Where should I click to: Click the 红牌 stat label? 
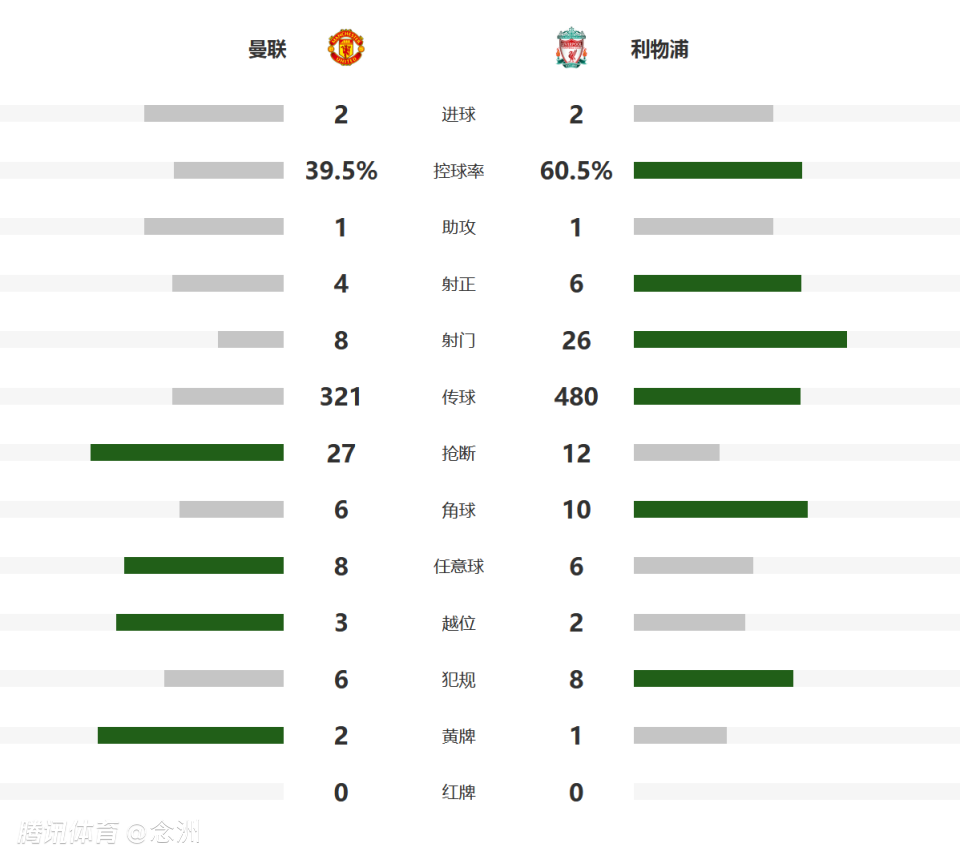(459, 793)
